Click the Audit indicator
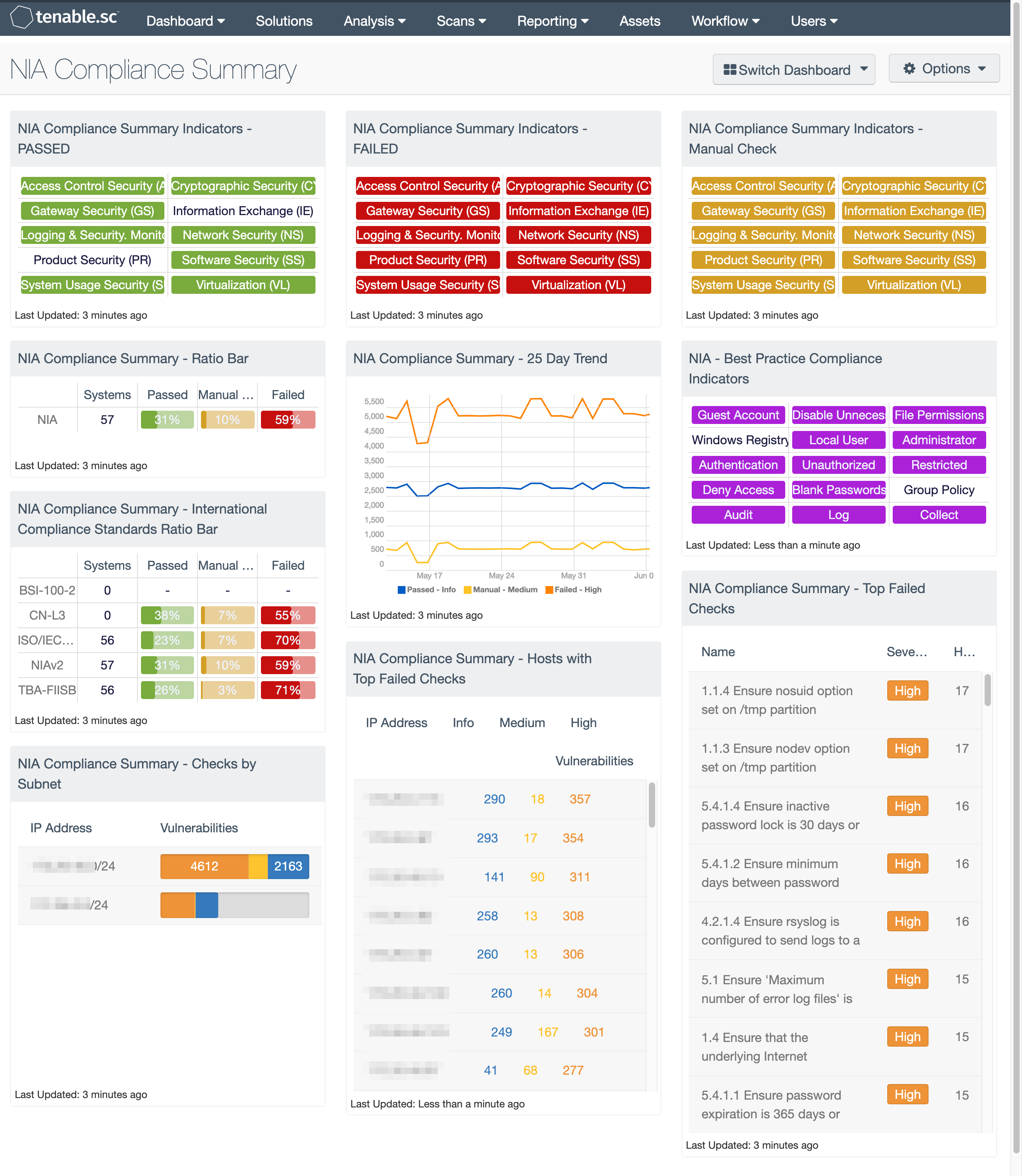 [738, 515]
